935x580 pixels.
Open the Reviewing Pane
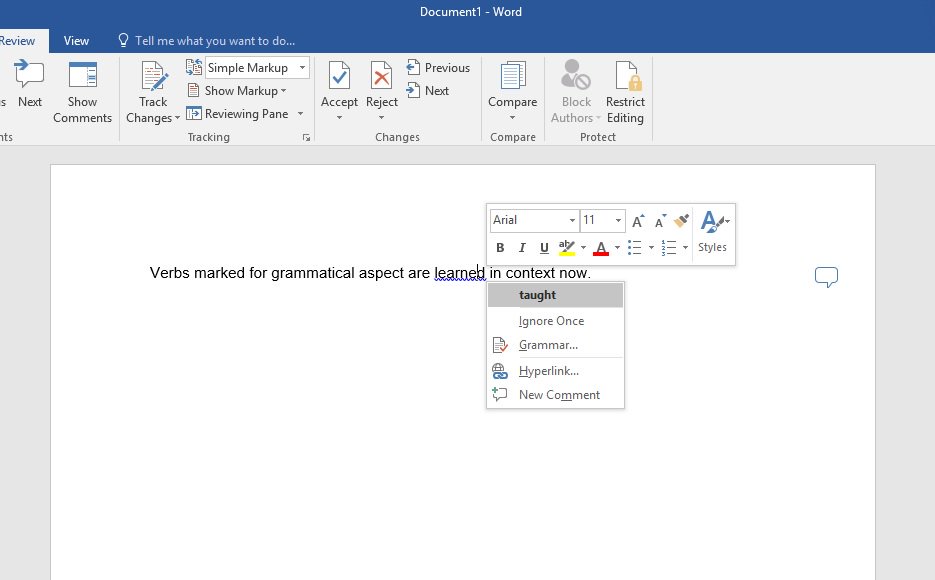pyautogui.click(x=239, y=114)
